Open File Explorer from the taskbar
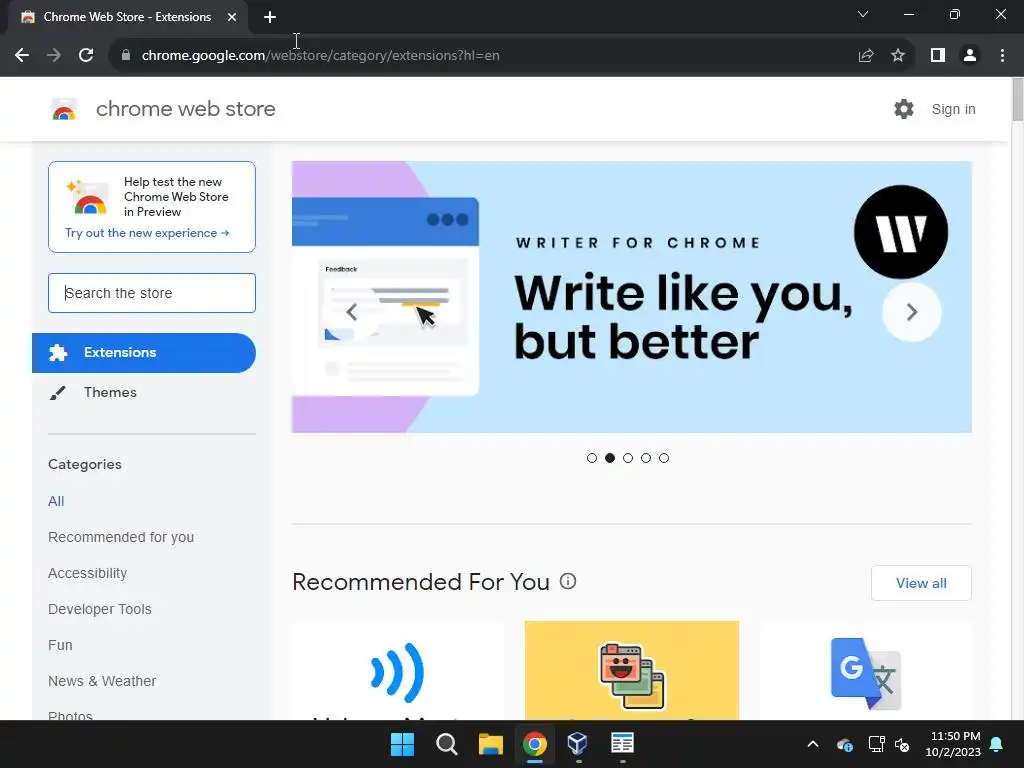 490,744
